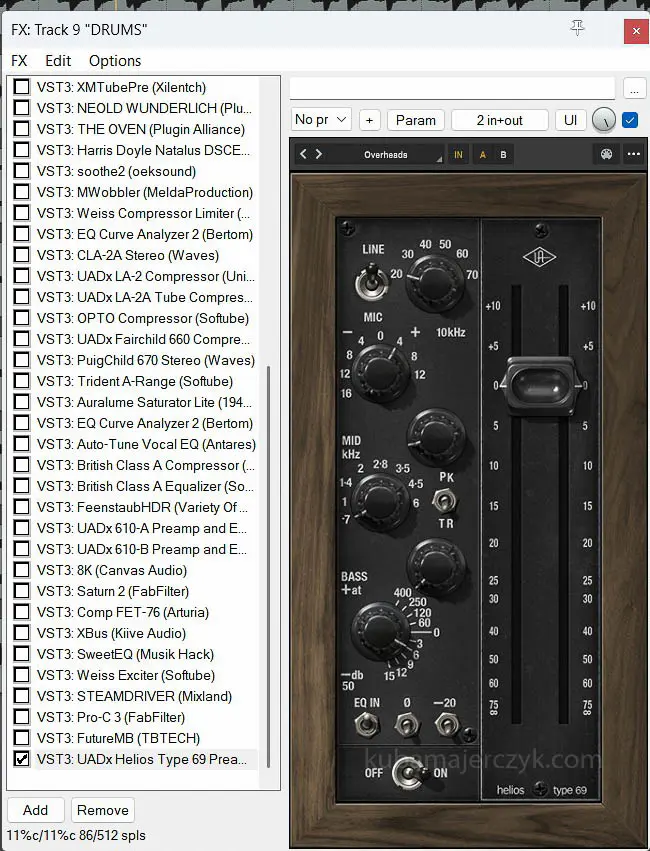This screenshot has height=851, width=650.
Task: Select the B comparison slot
Action: 503,155
